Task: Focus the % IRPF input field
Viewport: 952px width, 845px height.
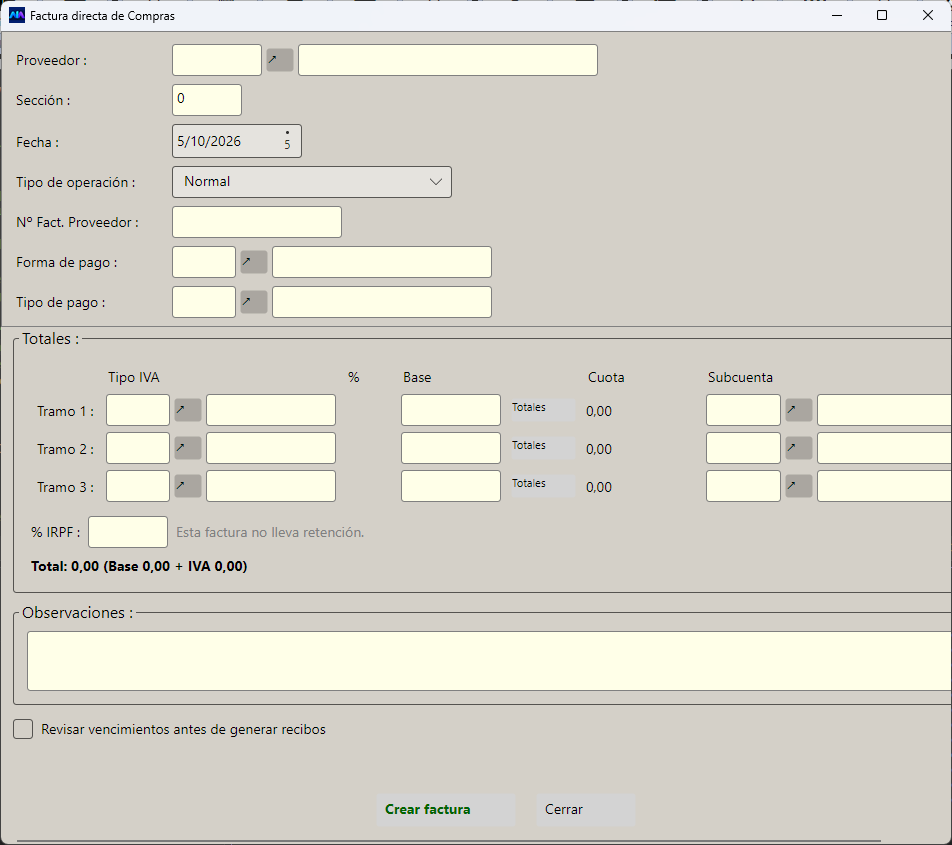Action: pos(128,532)
